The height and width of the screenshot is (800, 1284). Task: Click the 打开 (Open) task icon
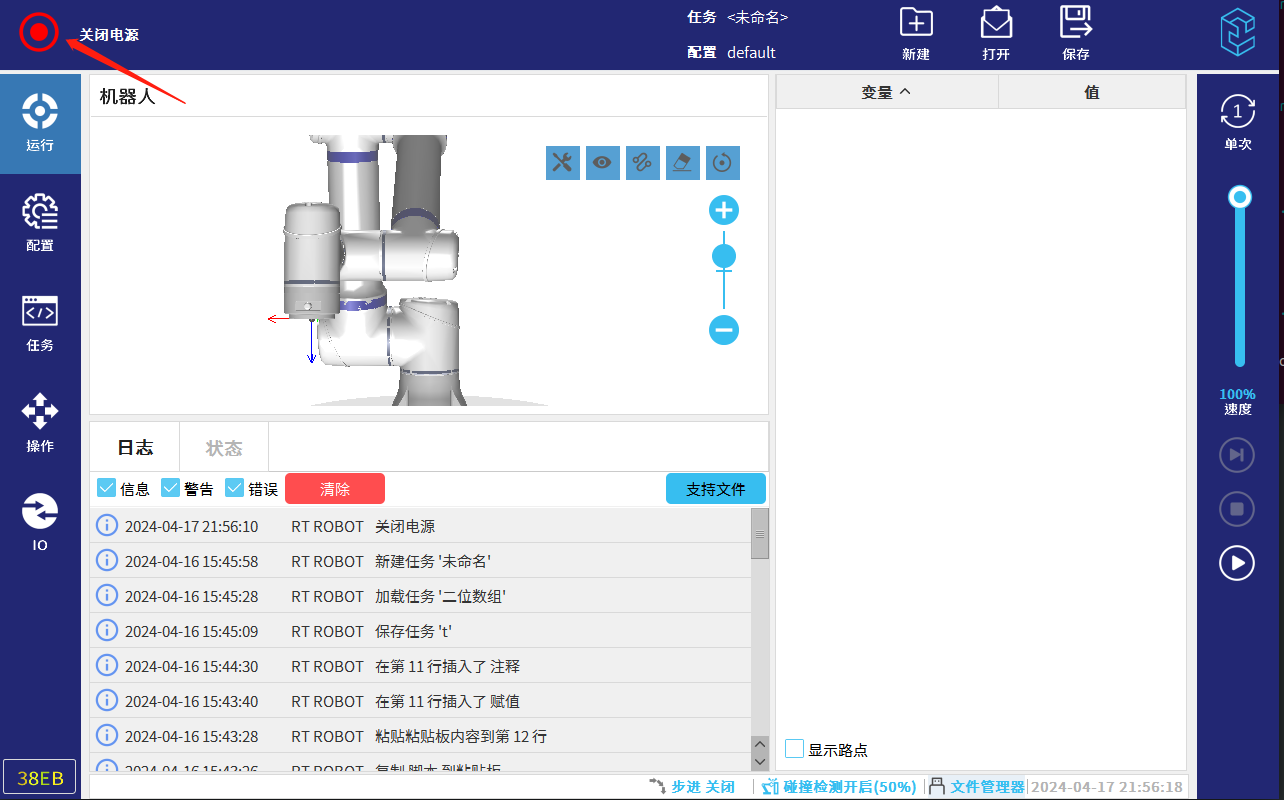pos(995,32)
